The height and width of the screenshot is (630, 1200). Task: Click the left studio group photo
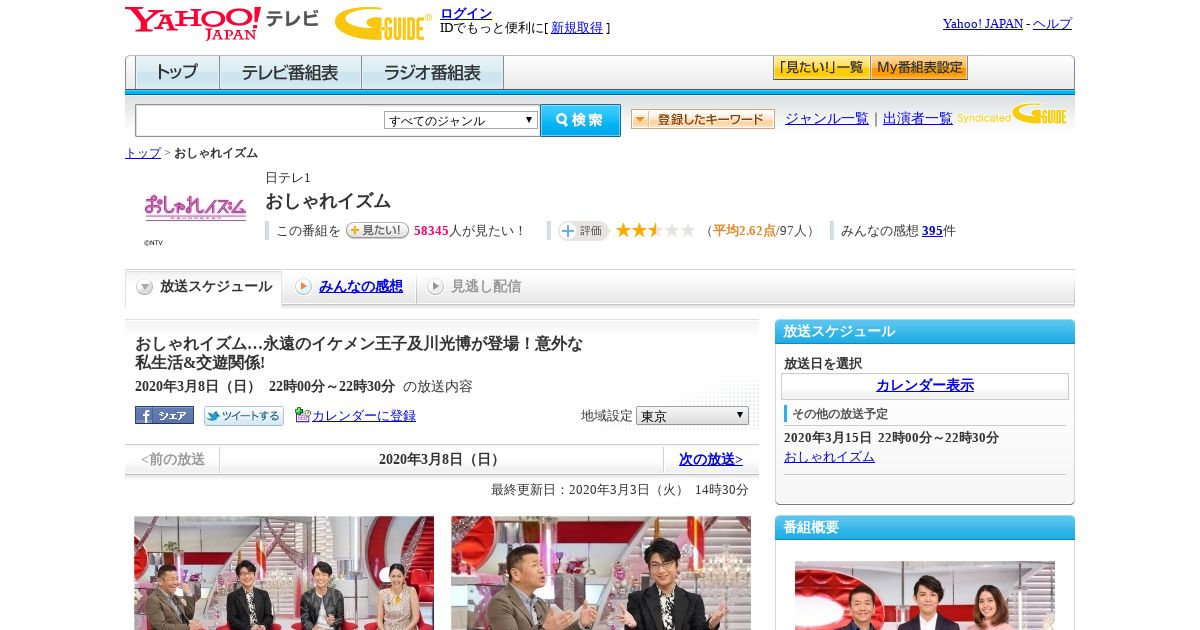click(284, 573)
